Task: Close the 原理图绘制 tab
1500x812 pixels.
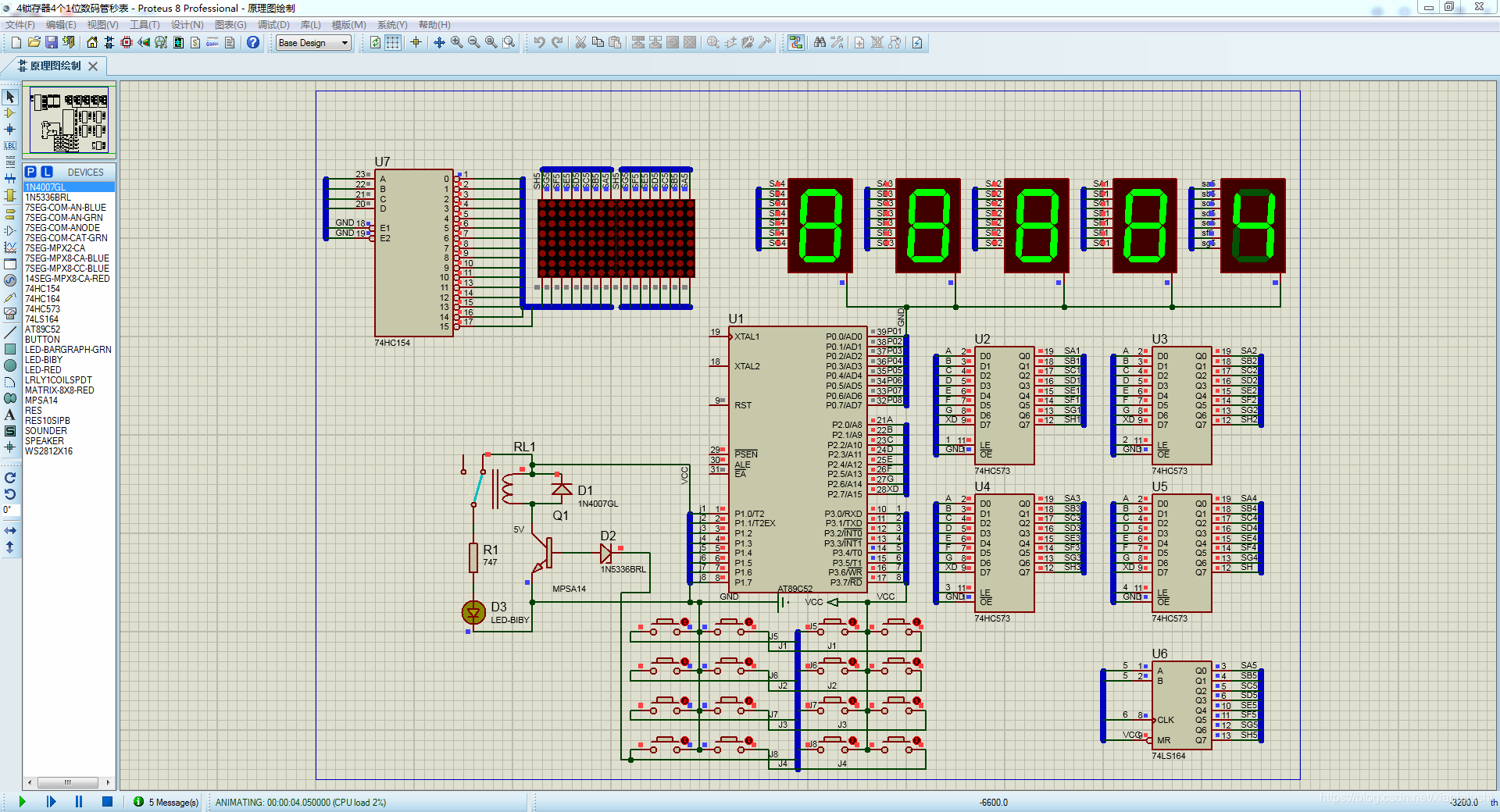Action: coord(93,66)
